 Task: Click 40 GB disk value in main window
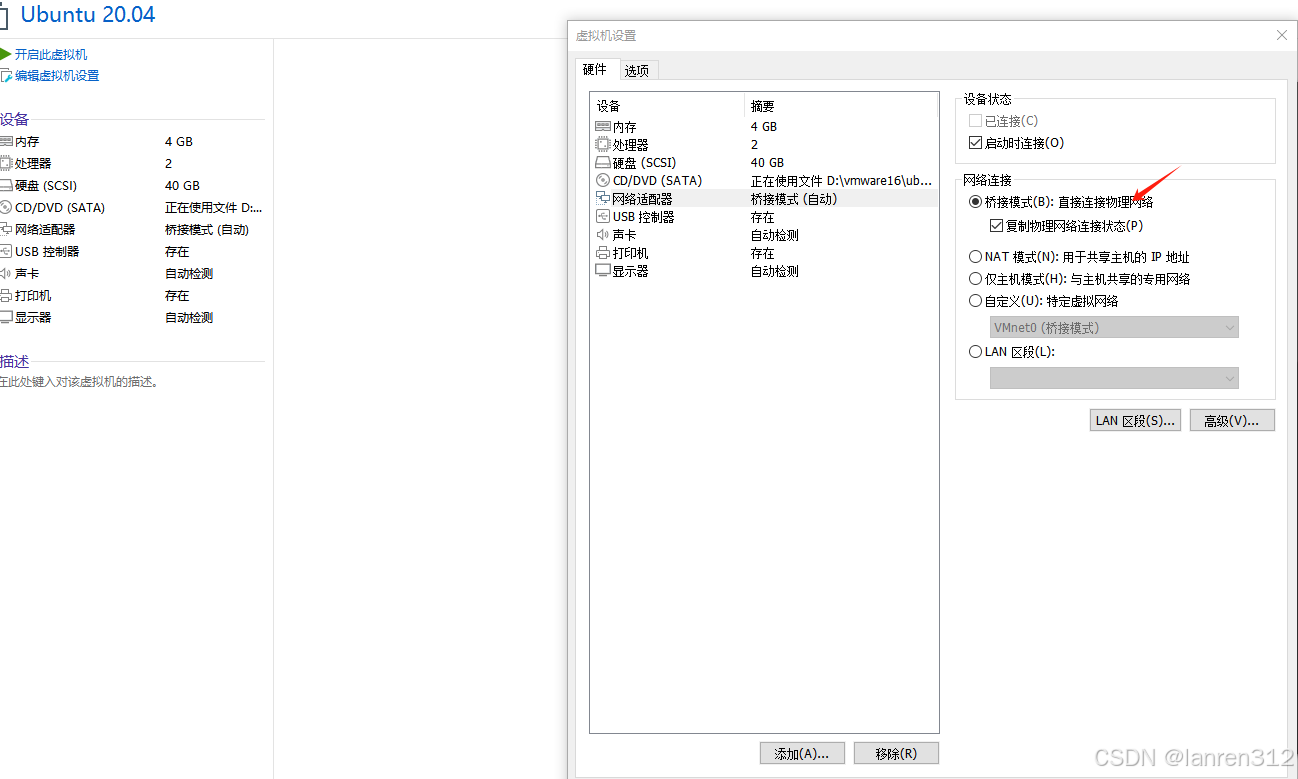pyautogui.click(x=182, y=186)
